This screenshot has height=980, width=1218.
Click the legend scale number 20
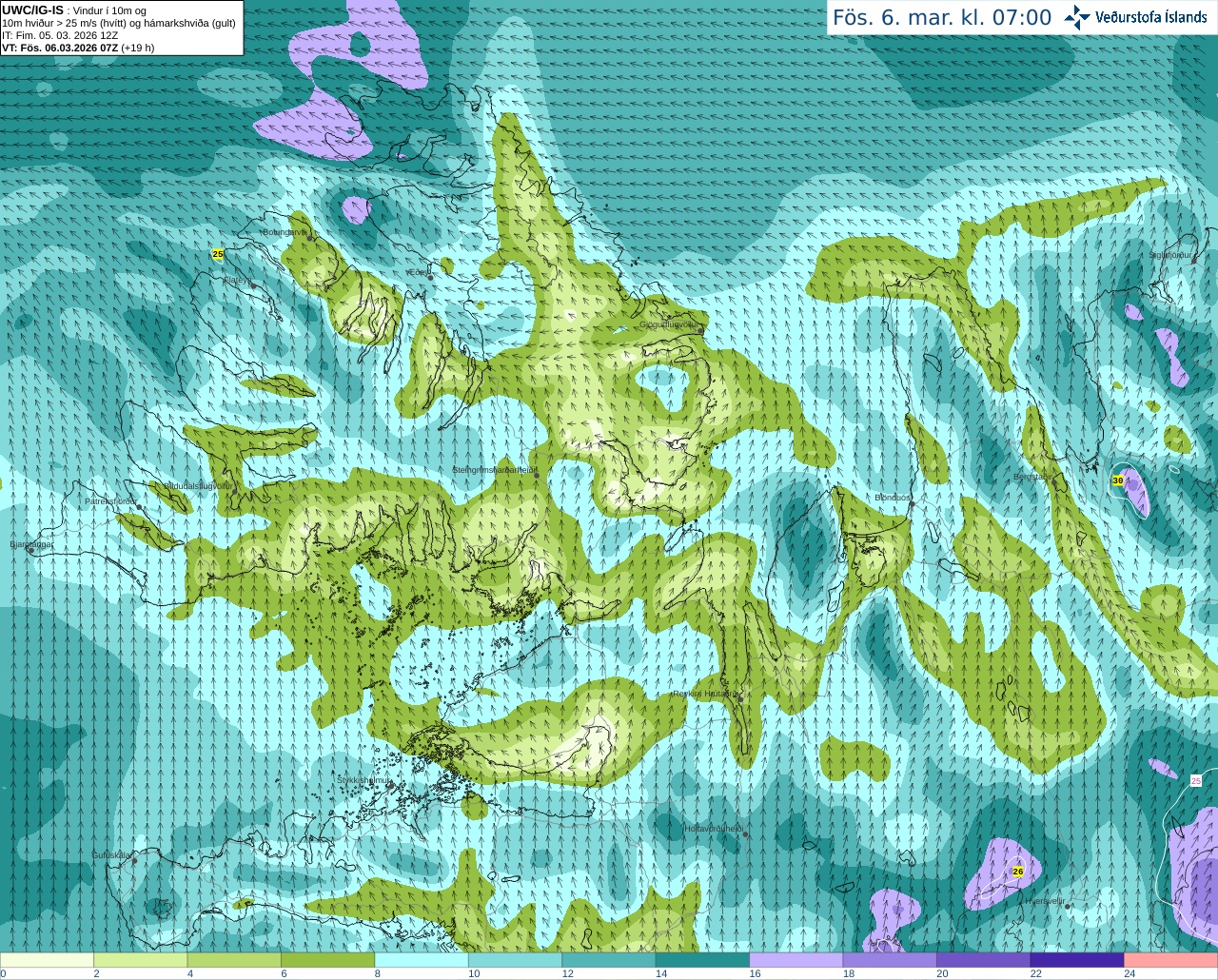tap(942, 973)
